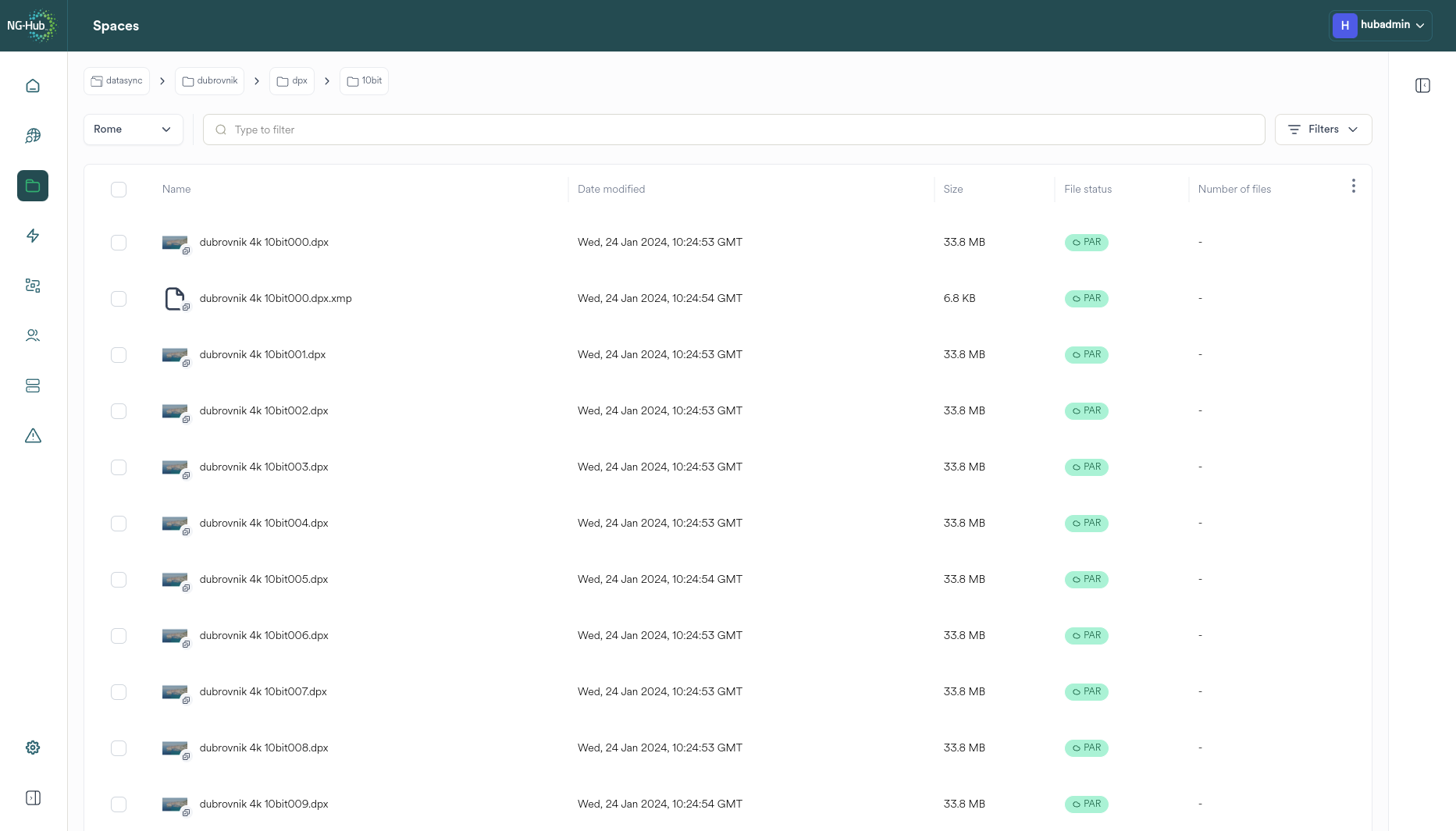The width and height of the screenshot is (1456, 831).
Task: Open the lightning bolt jobs icon
Action: pyautogui.click(x=33, y=236)
